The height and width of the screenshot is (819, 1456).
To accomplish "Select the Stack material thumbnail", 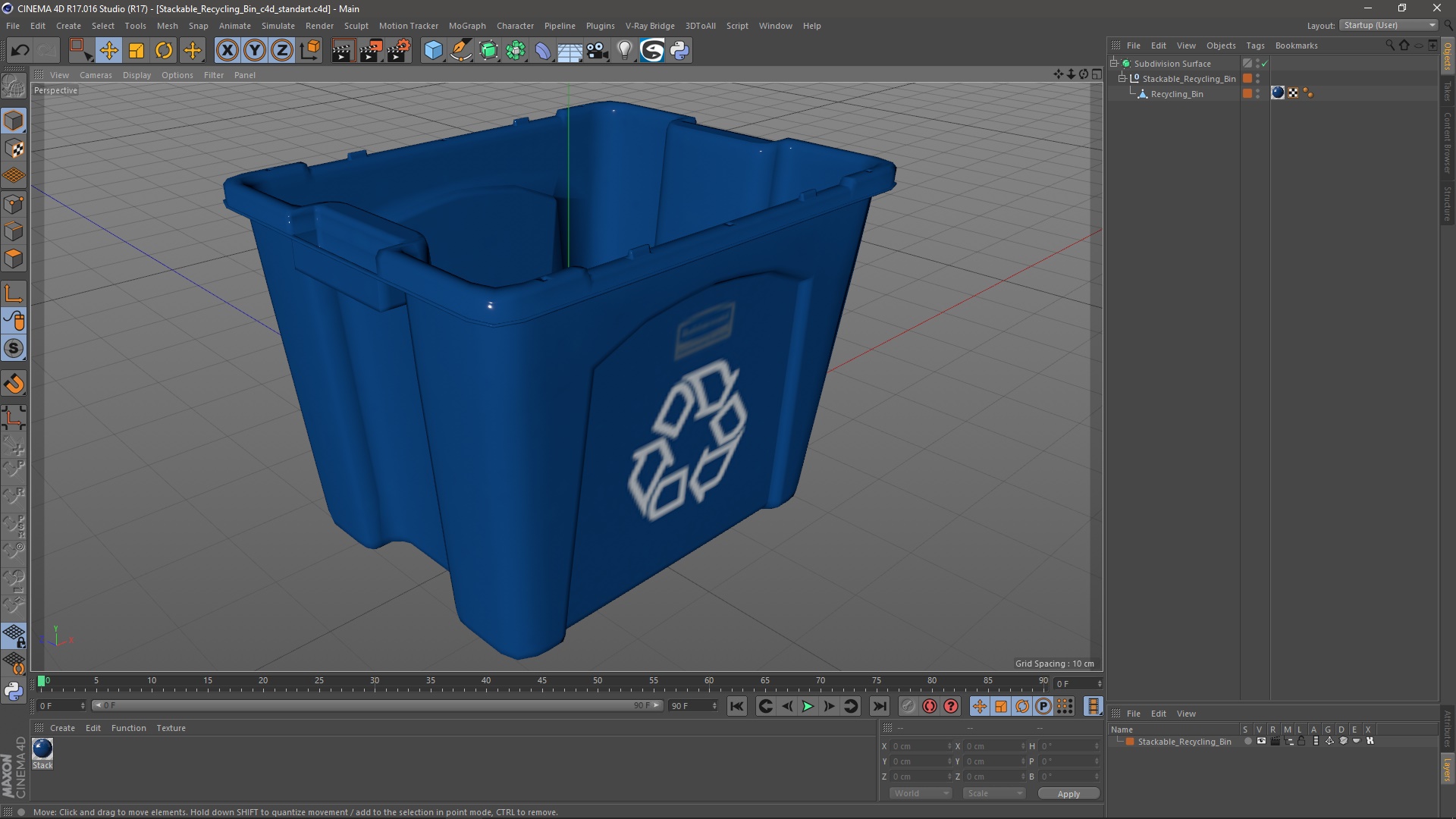I will pos(42,749).
